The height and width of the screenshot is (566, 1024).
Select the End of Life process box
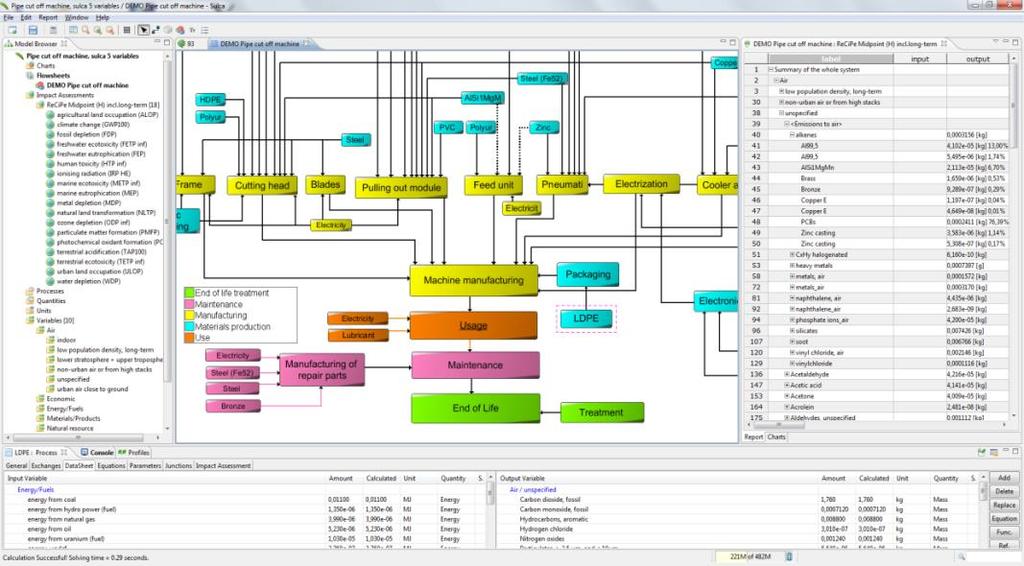475,408
